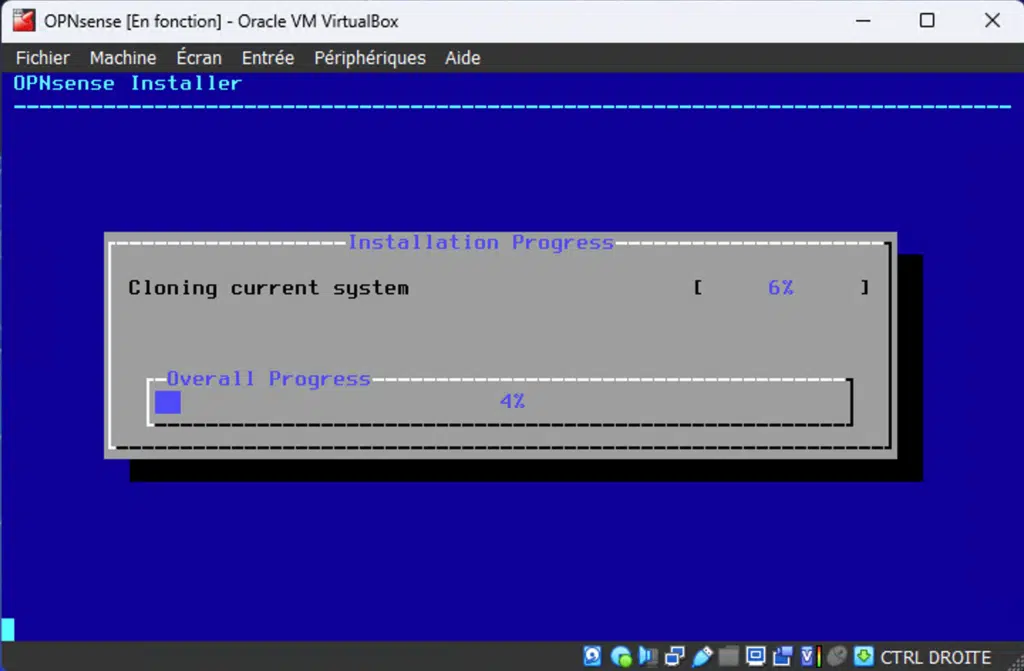1024x671 pixels.
Task: Click the CTRL DROITE host key label
Action: coord(935,657)
